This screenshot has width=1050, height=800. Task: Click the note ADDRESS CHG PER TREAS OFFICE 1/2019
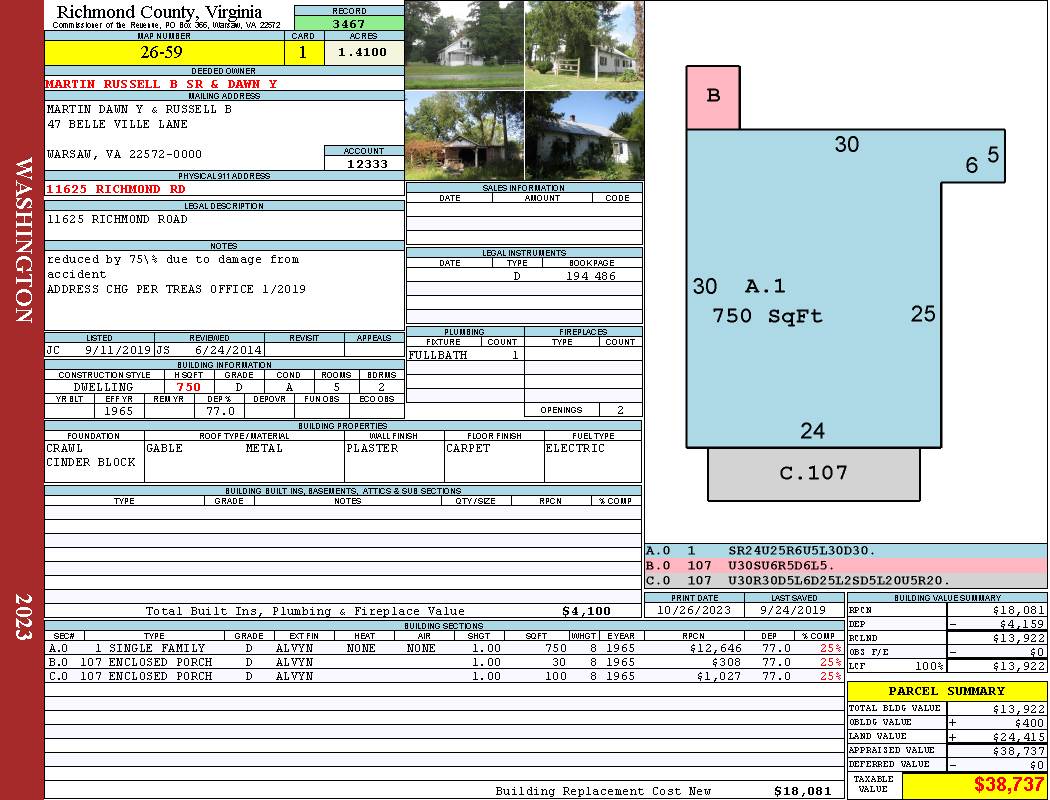point(176,289)
